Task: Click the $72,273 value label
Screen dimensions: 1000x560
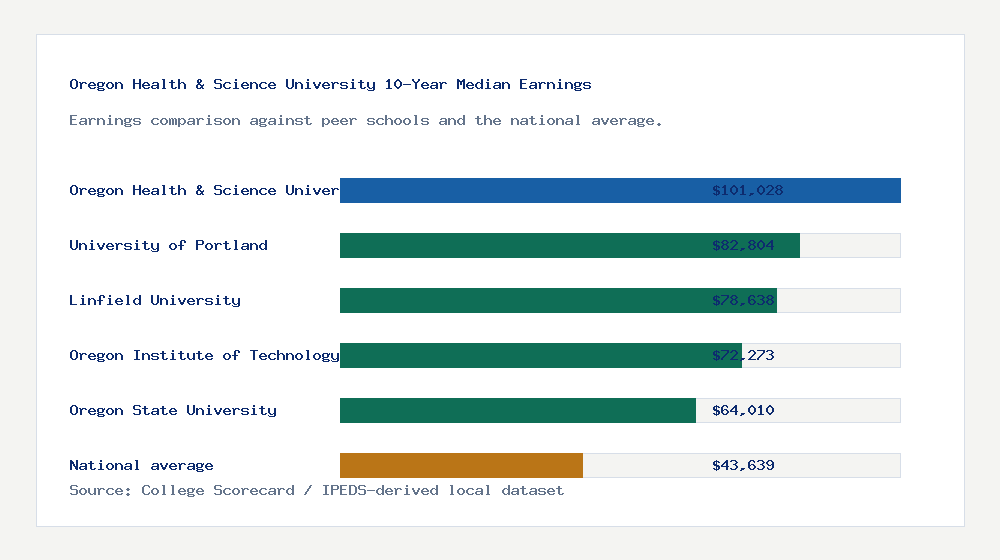Action: (743, 355)
